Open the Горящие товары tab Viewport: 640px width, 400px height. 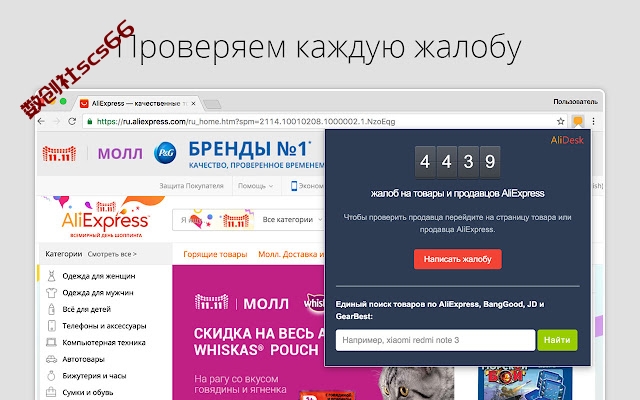click(x=215, y=254)
